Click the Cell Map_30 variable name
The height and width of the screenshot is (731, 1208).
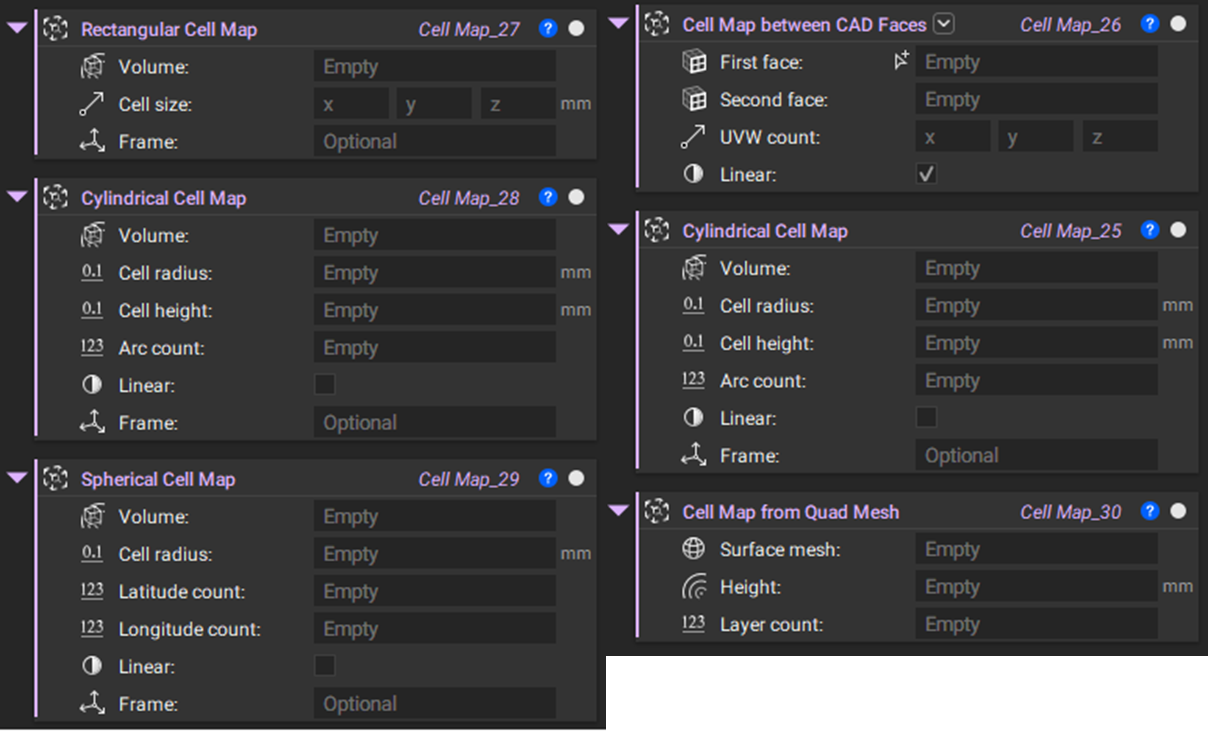click(x=1070, y=512)
